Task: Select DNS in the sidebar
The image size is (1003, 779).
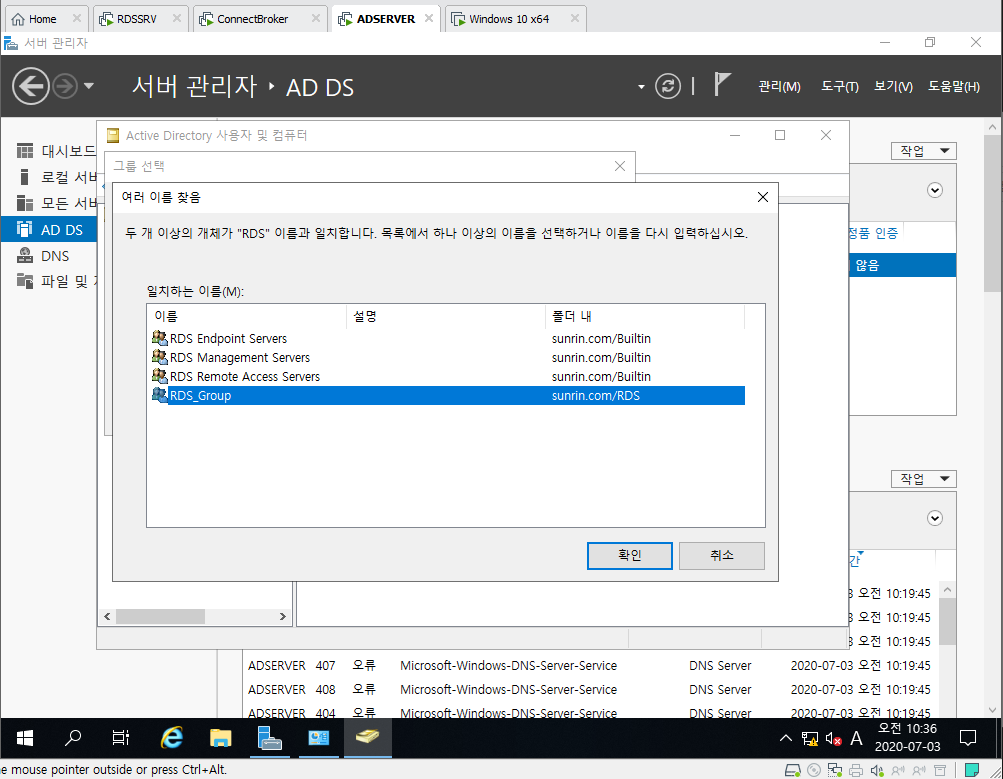Action: [49, 256]
